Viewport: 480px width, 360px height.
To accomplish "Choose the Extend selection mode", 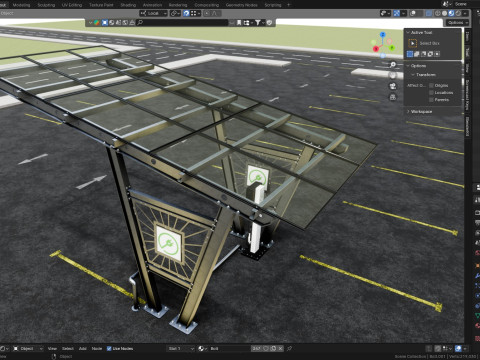I will pyautogui.click(x=417, y=54).
